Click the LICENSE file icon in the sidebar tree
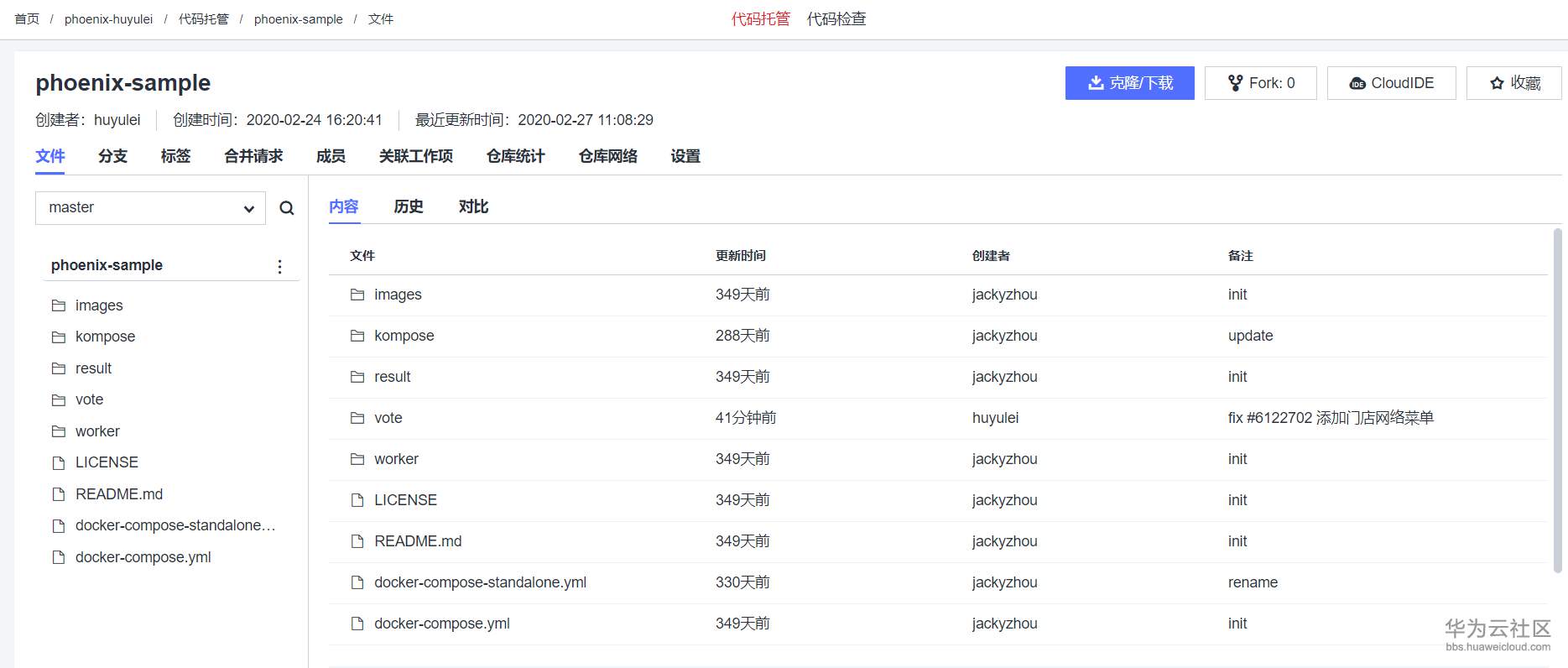 [x=59, y=462]
